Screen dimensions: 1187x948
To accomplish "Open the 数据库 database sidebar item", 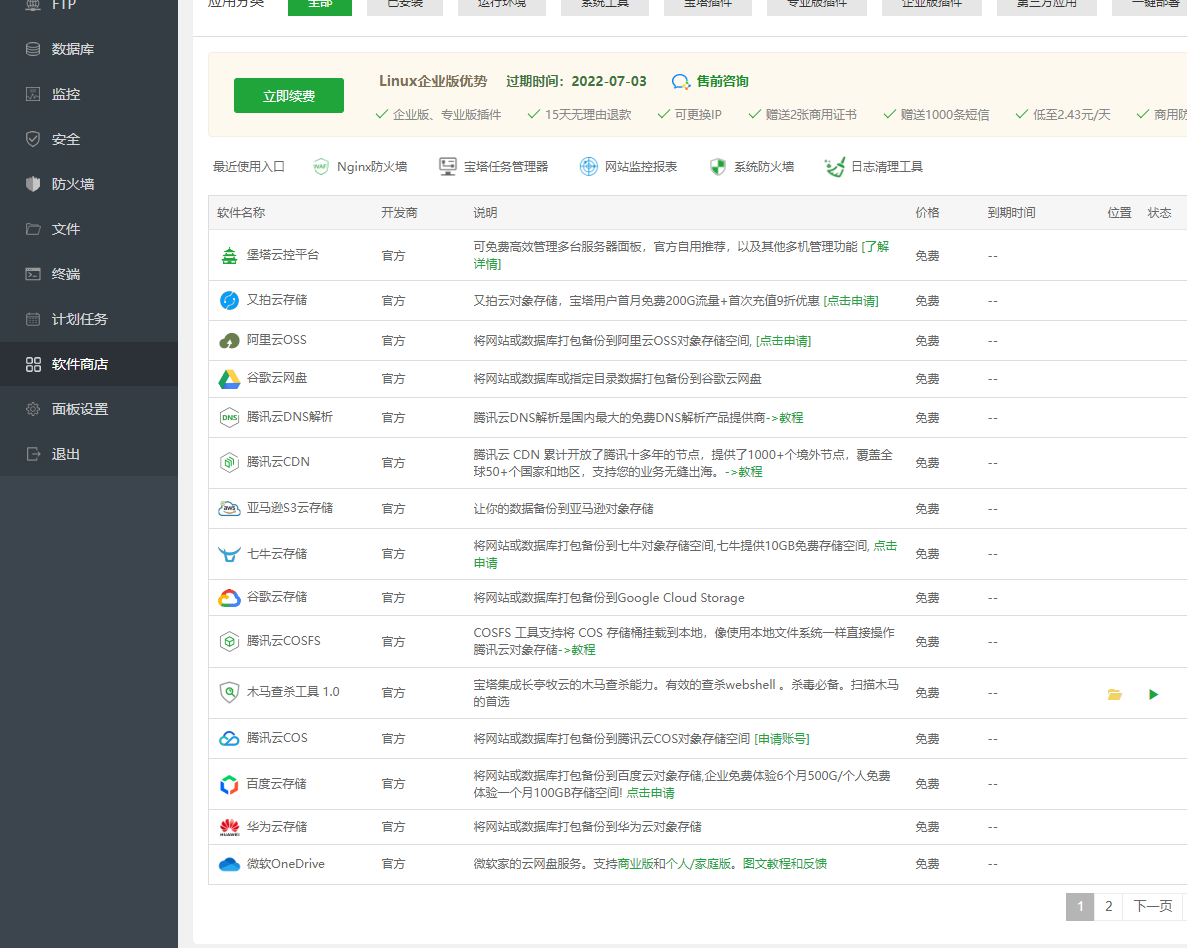I will click(89, 49).
